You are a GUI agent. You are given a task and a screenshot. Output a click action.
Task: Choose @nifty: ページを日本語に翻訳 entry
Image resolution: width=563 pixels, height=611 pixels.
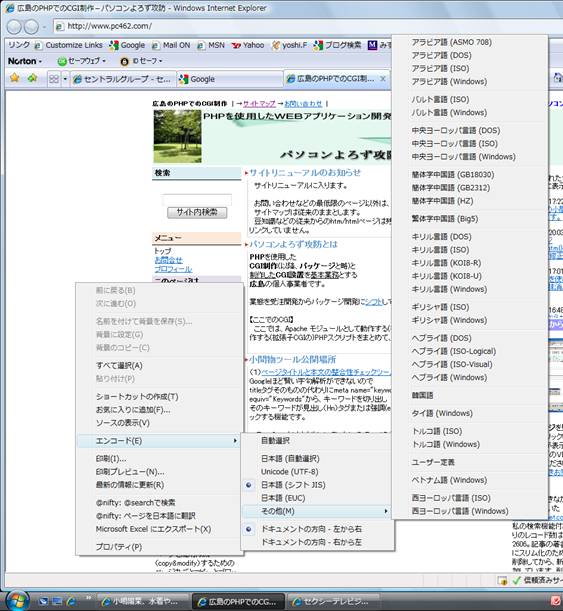pyautogui.click(x=160, y=516)
